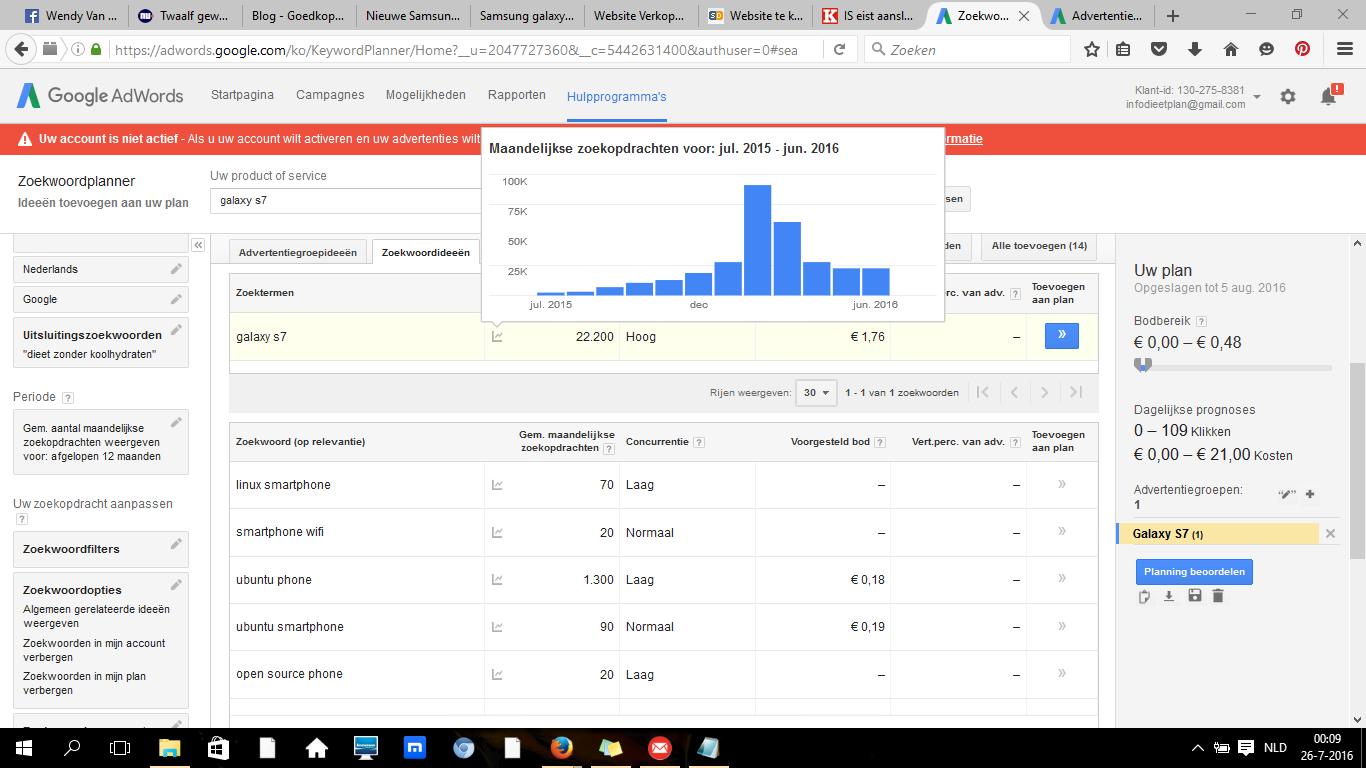The height and width of the screenshot is (768, 1366).
Task: Open Firefox from the taskbar
Action: click(562, 748)
